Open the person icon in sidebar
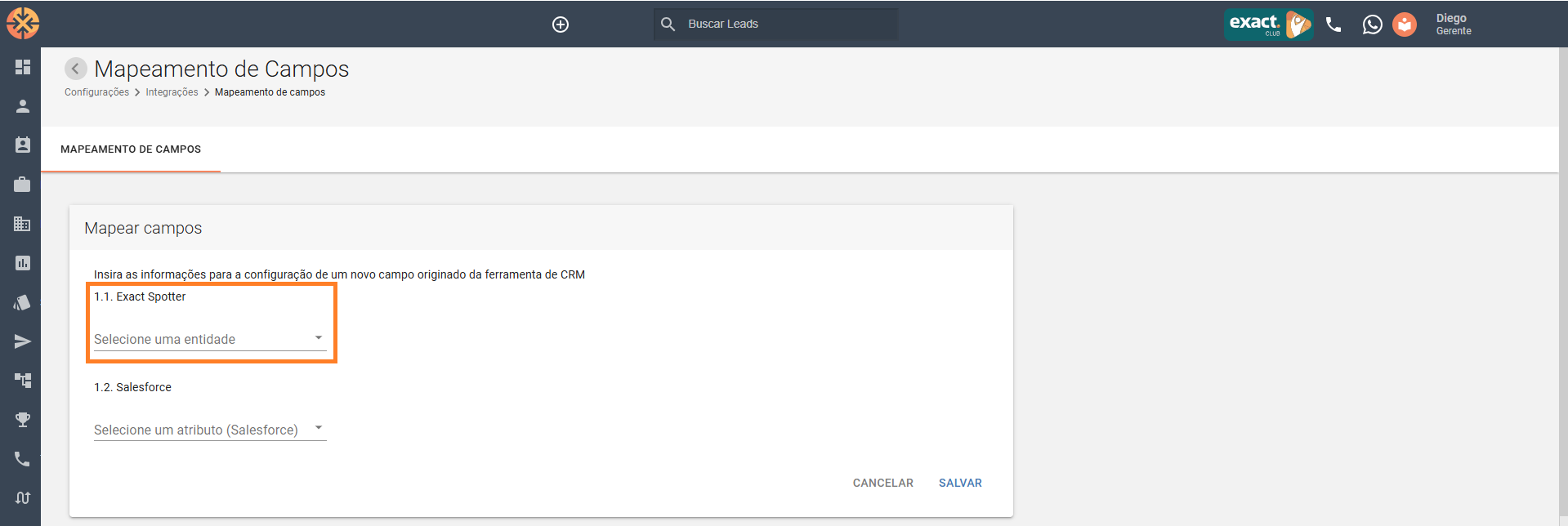Screen dimensions: 1568x526 [23, 106]
